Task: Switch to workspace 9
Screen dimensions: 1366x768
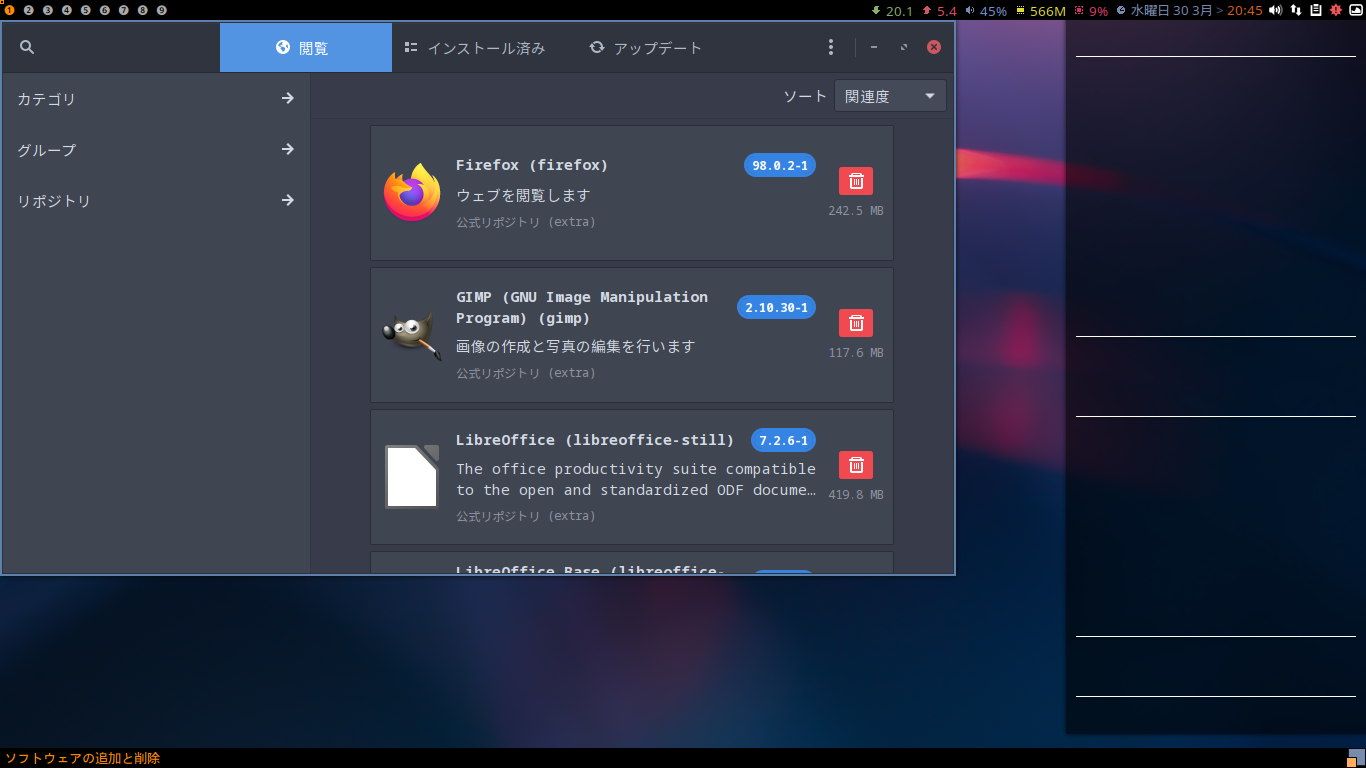Action: point(162,10)
